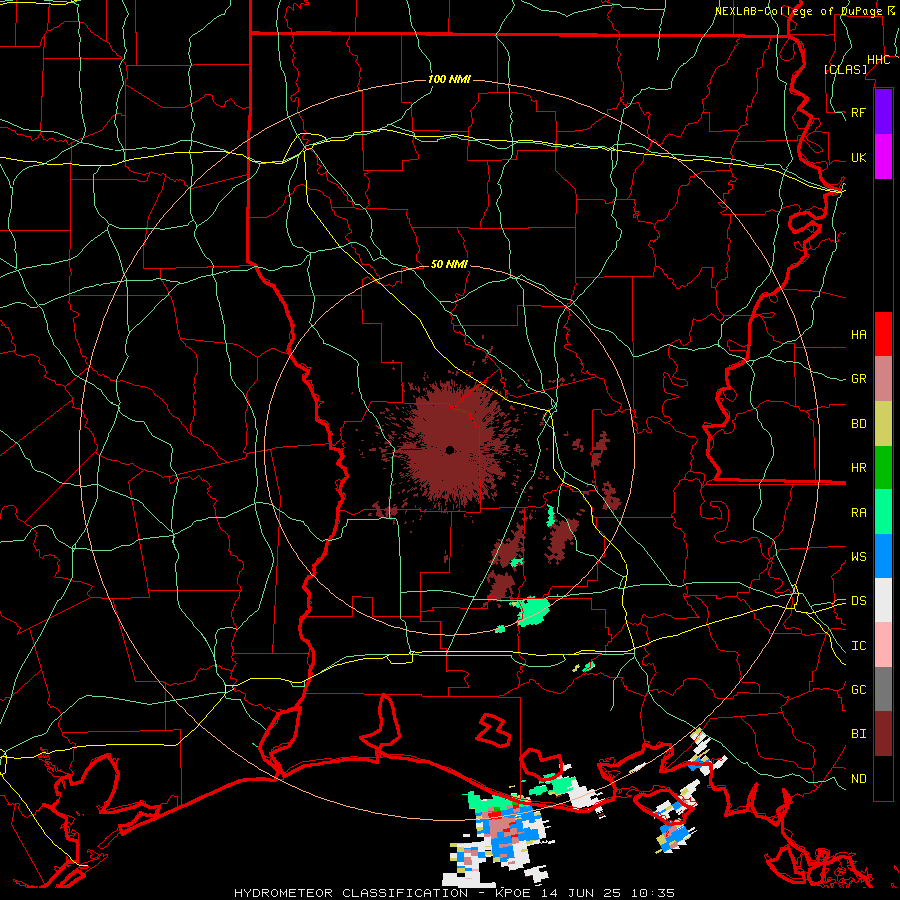This screenshot has height=900, width=900.
Task: Click the IC light pink legend swatch
Action: [x=883, y=645]
